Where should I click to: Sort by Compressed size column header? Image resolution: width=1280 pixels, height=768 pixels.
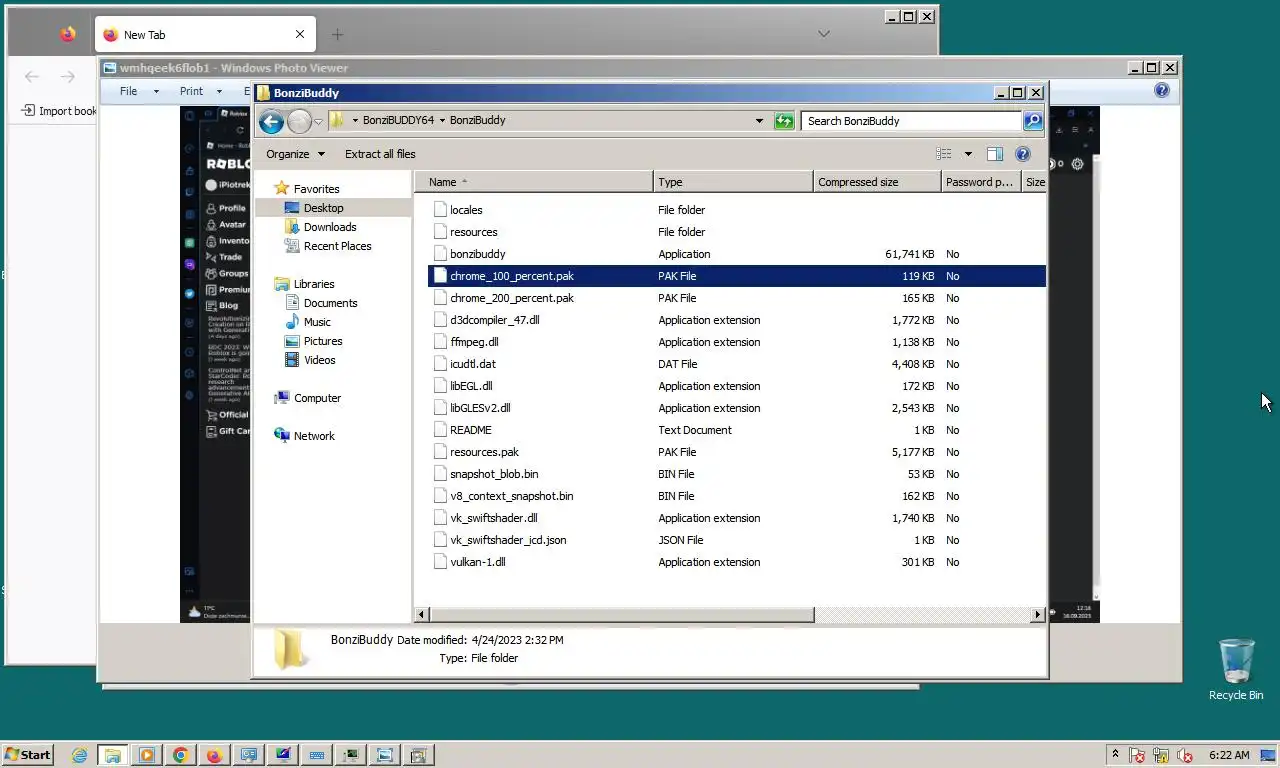click(x=877, y=182)
